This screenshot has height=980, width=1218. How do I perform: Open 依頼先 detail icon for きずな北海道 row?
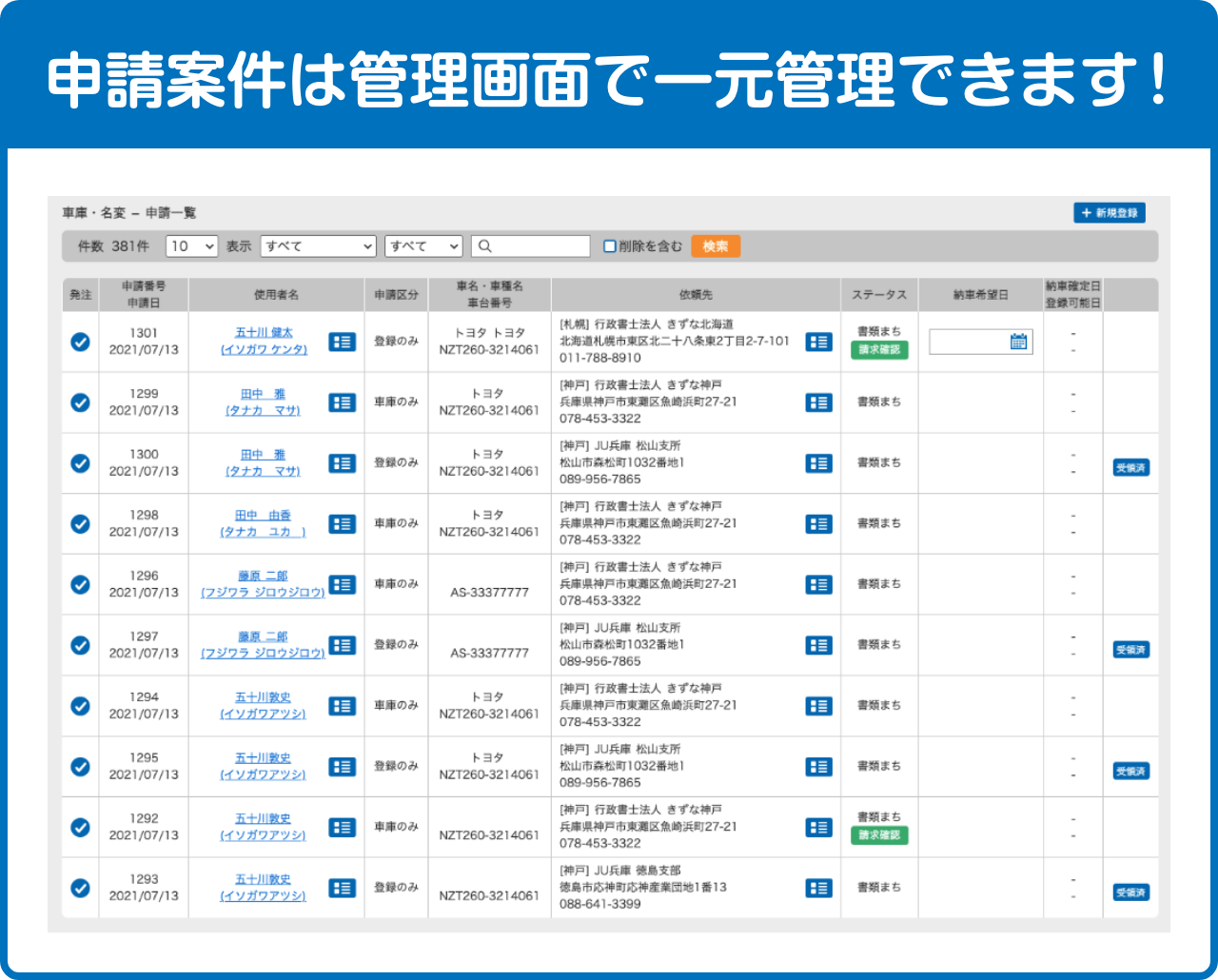819,342
